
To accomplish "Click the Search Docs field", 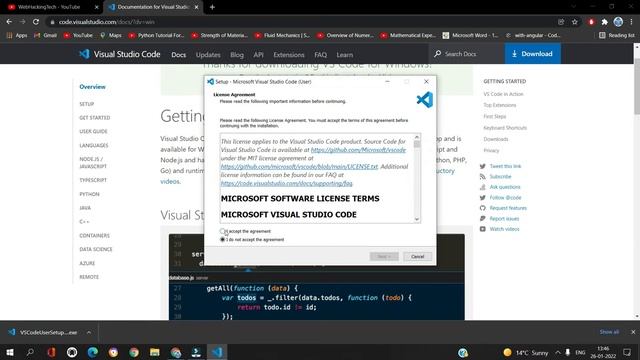I will (x=466, y=54).
